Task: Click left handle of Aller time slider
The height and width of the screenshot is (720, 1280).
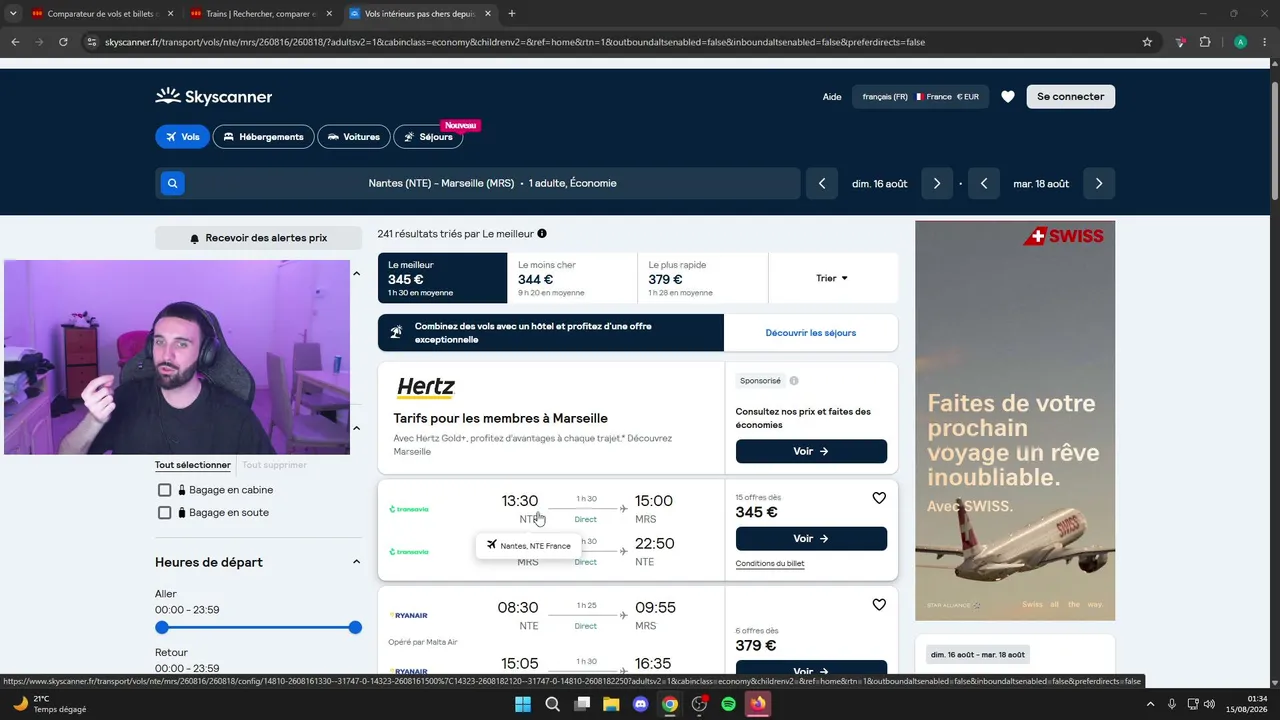Action: [x=162, y=628]
